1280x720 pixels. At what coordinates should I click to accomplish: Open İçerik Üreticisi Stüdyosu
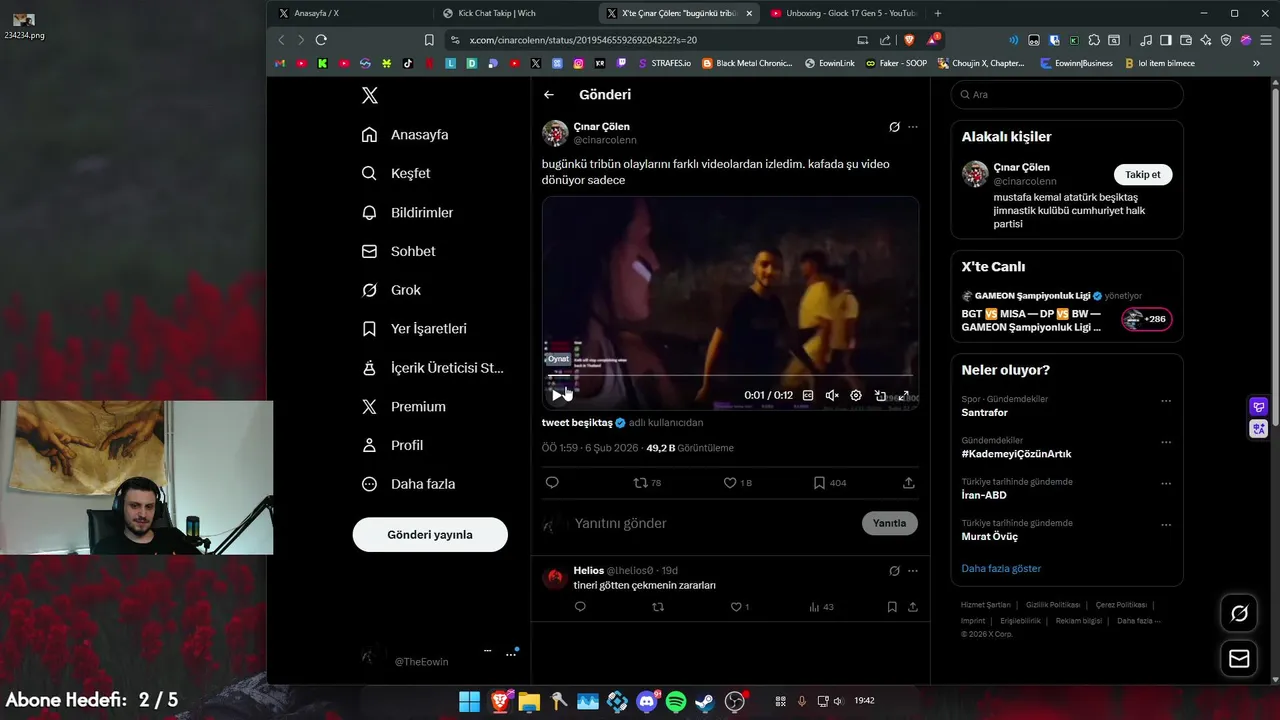(x=432, y=368)
